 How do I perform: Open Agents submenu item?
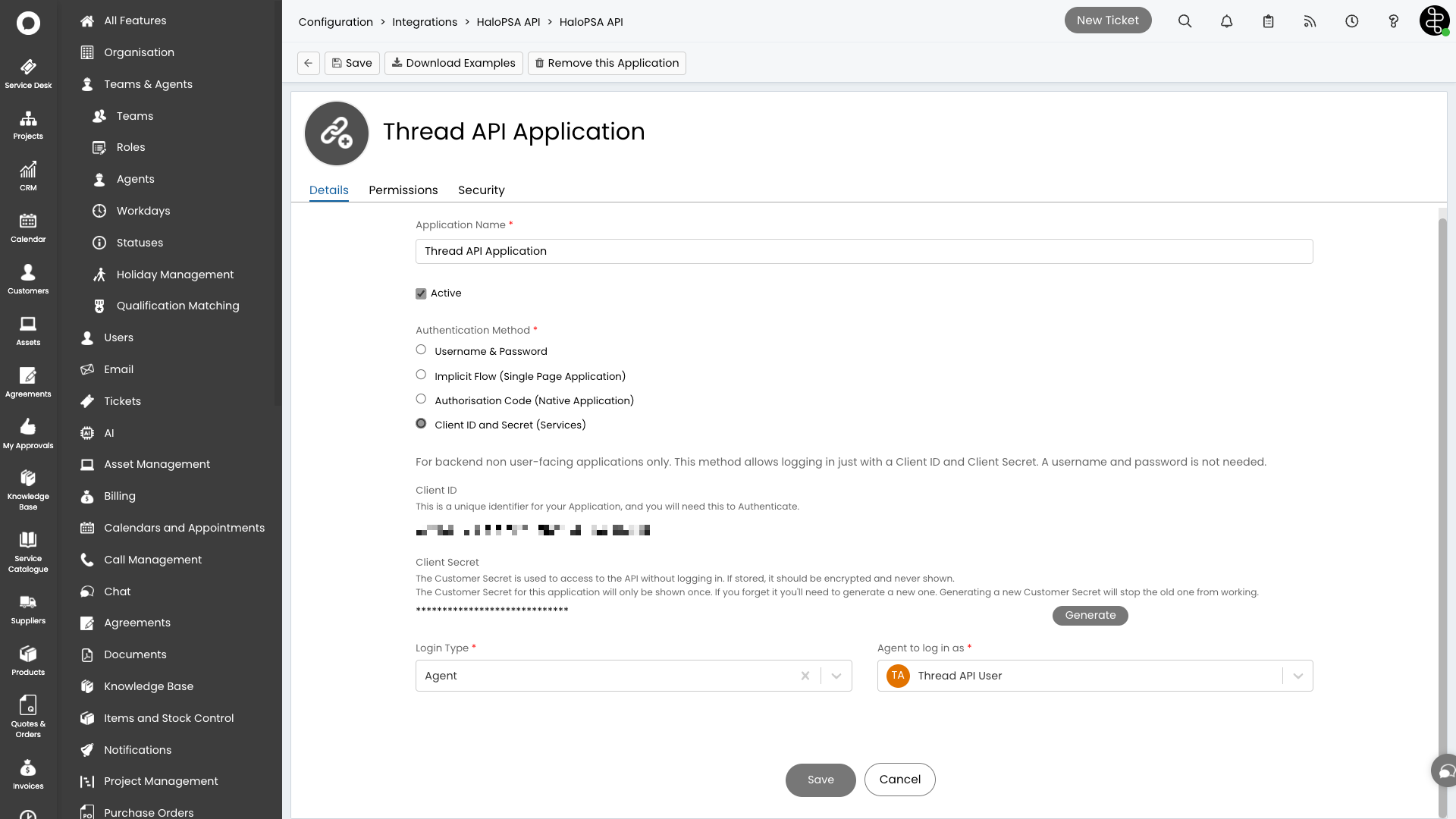pyautogui.click(x=136, y=179)
